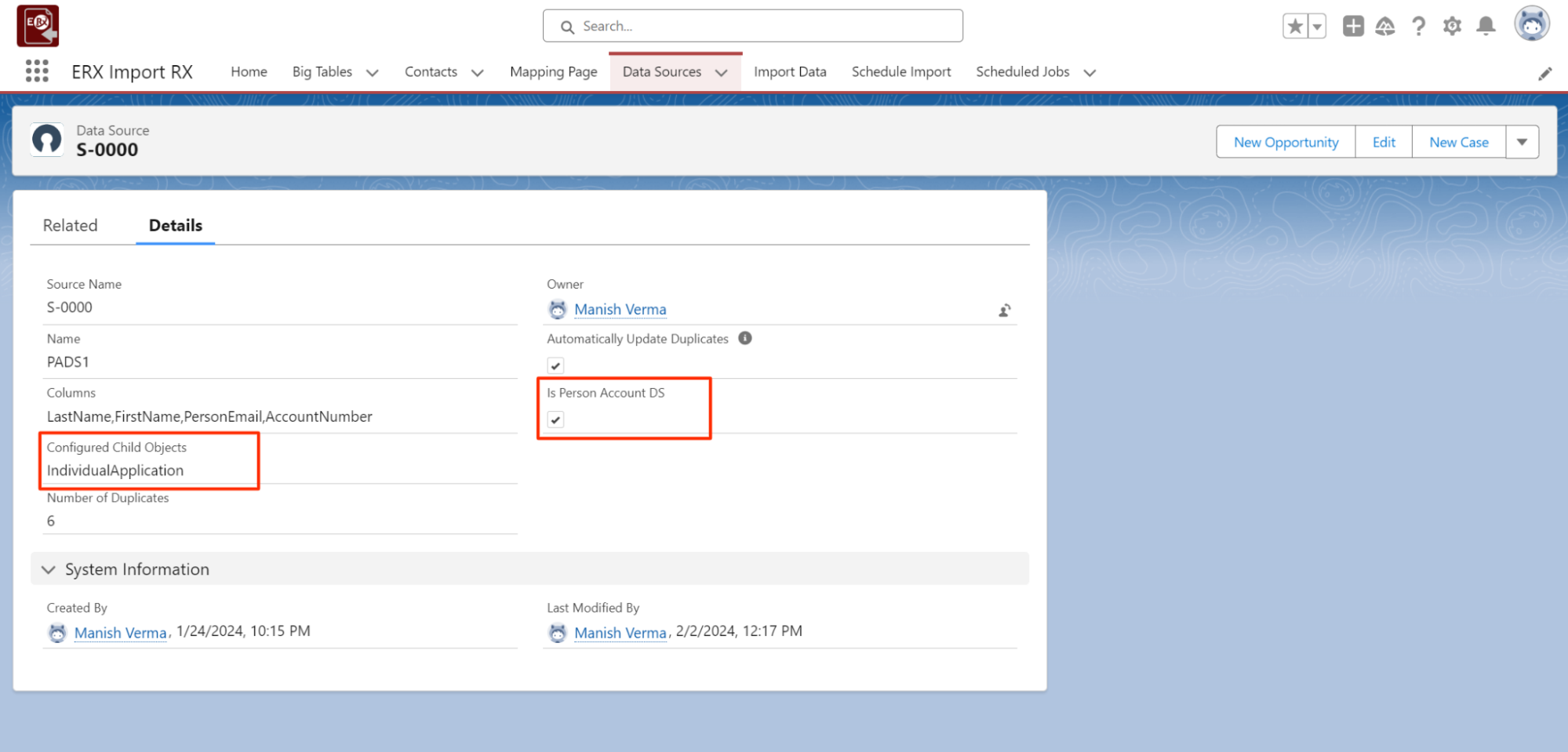
Task: Click the user profile avatar
Action: pyautogui.click(x=1531, y=24)
